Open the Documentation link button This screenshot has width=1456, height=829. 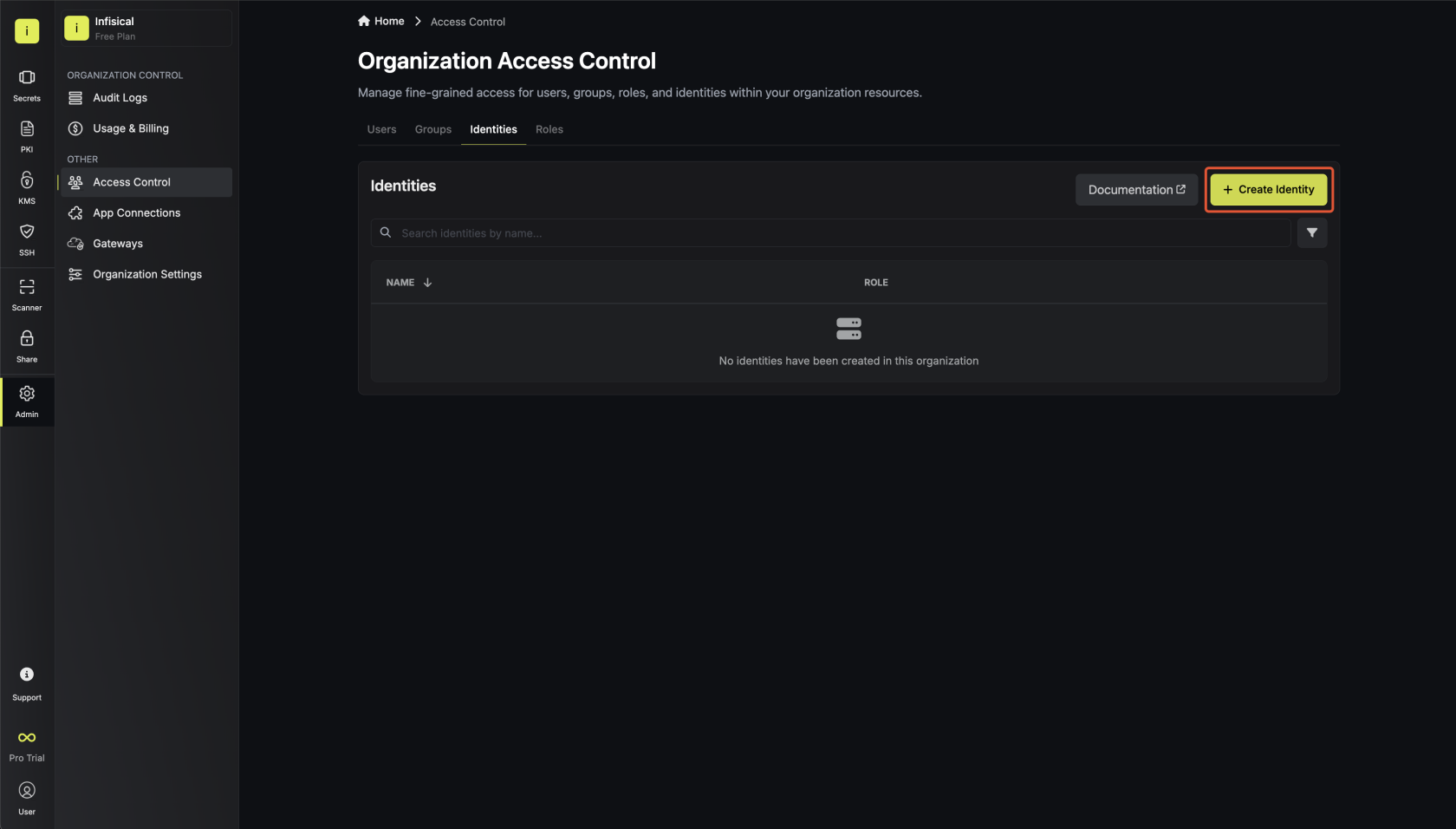[x=1136, y=190]
